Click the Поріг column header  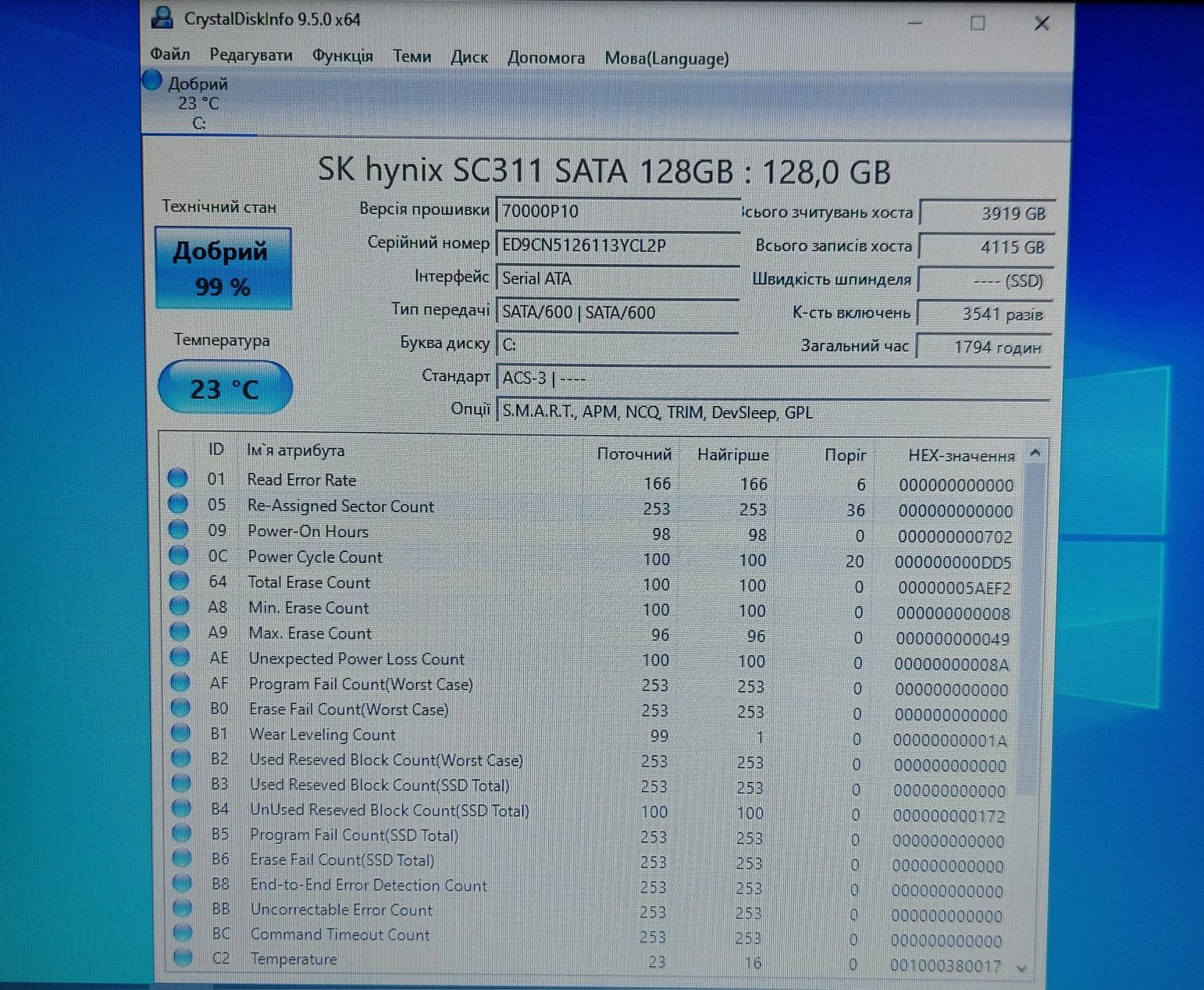coord(846,455)
